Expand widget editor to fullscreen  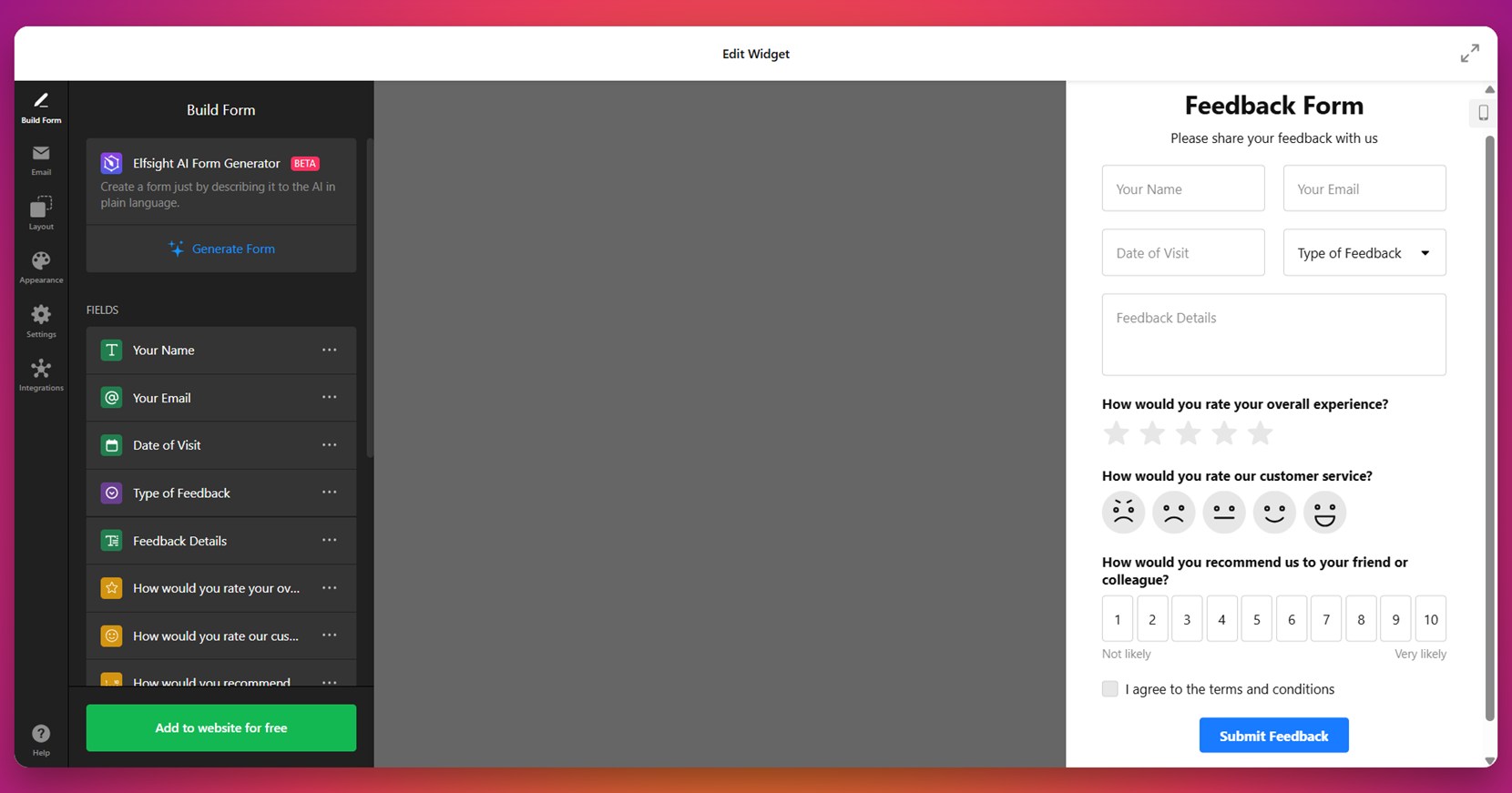(x=1469, y=54)
